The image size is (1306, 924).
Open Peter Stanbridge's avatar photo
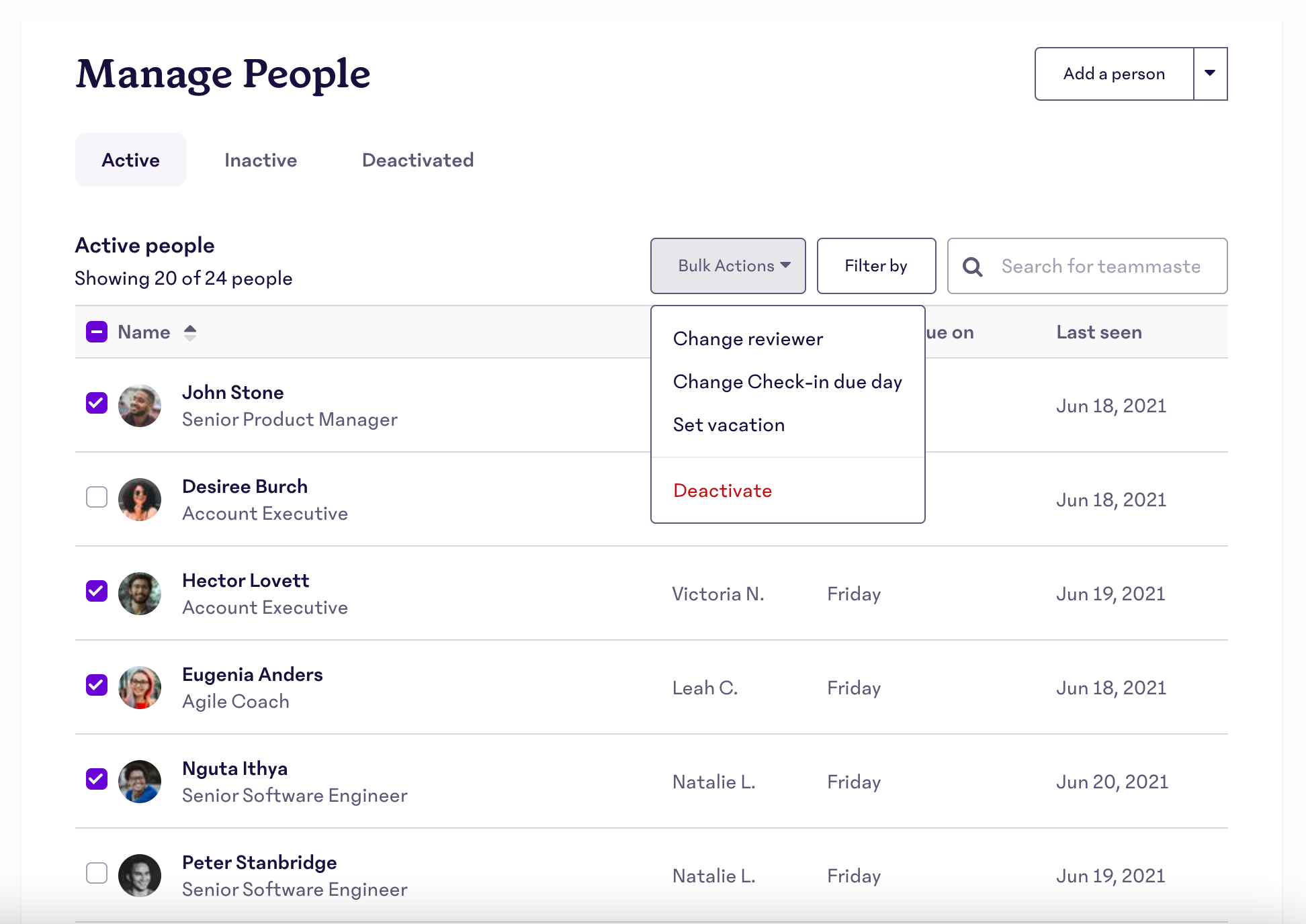(x=140, y=876)
